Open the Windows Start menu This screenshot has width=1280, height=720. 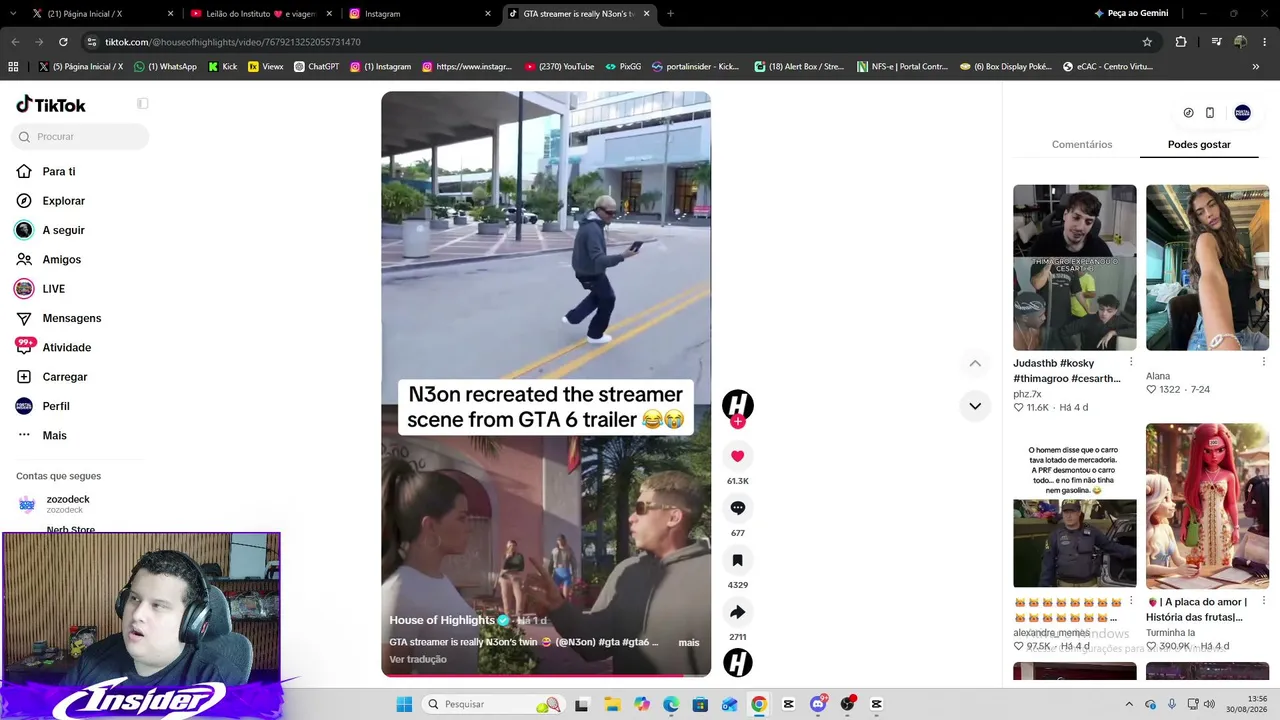pos(404,704)
